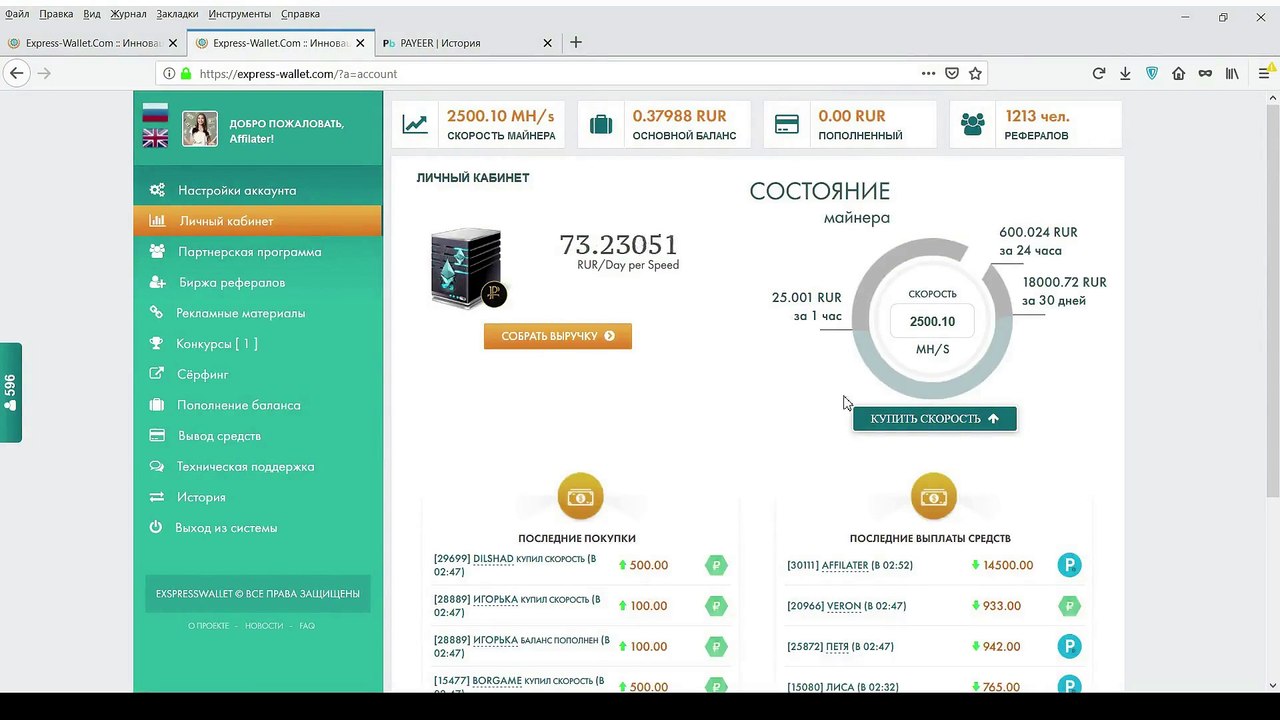Click the Пополнение баланса suitcase icon
1280x720 pixels.
tap(156, 405)
